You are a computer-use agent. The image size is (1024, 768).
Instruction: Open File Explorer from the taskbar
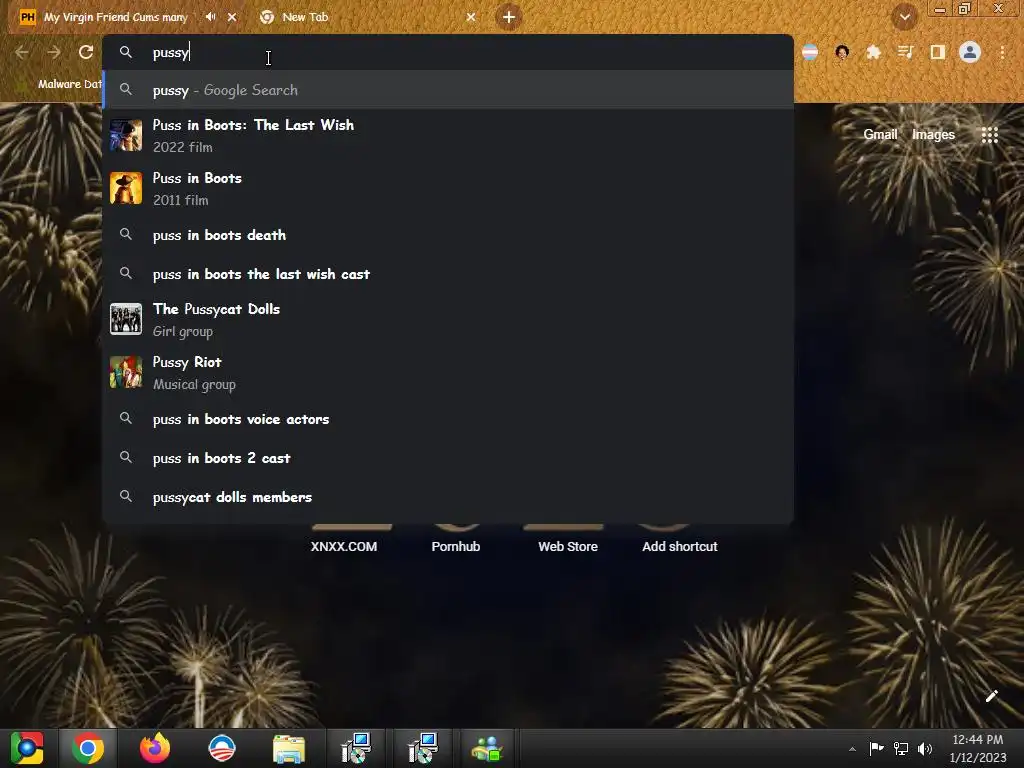coord(289,748)
